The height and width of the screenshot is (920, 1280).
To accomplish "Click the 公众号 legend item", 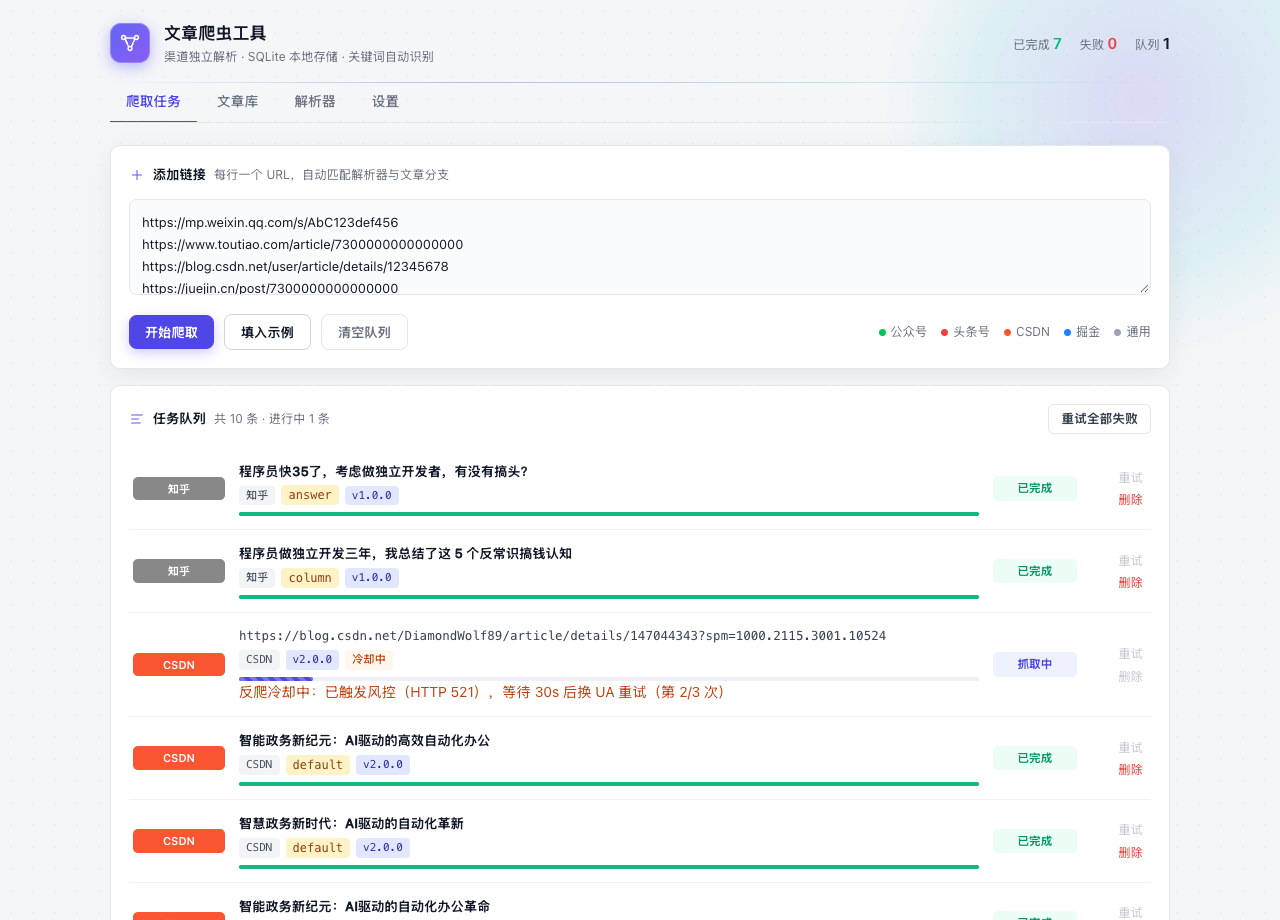I will point(903,332).
